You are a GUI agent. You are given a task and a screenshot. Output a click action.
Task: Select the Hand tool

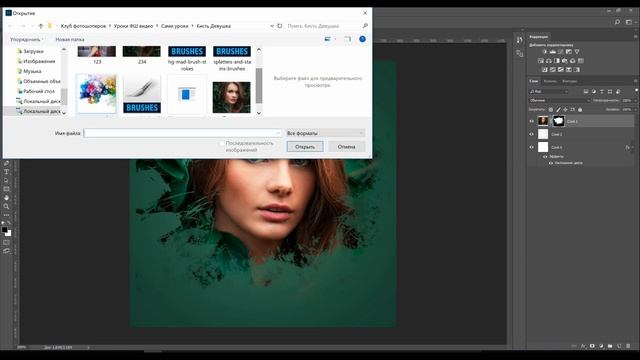coord(6,198)
